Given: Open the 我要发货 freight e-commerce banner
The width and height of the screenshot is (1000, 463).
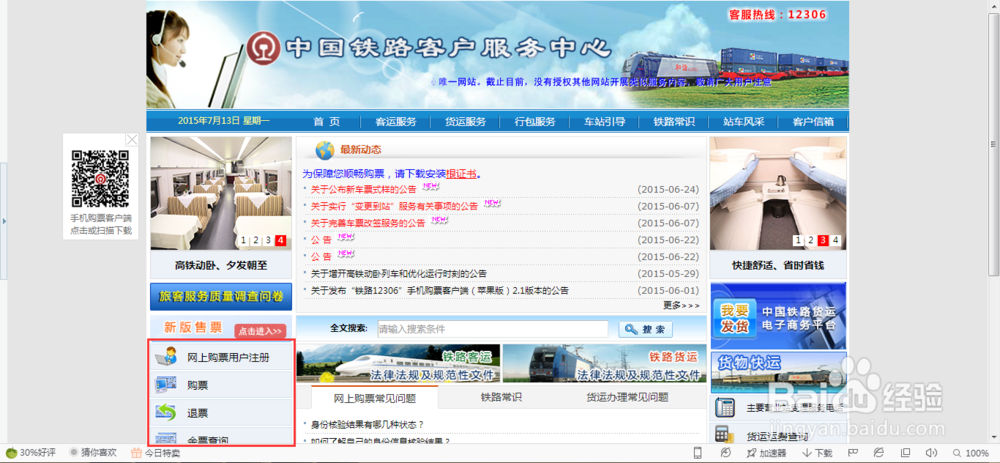Looking at the screenshot, I should 779,316.
